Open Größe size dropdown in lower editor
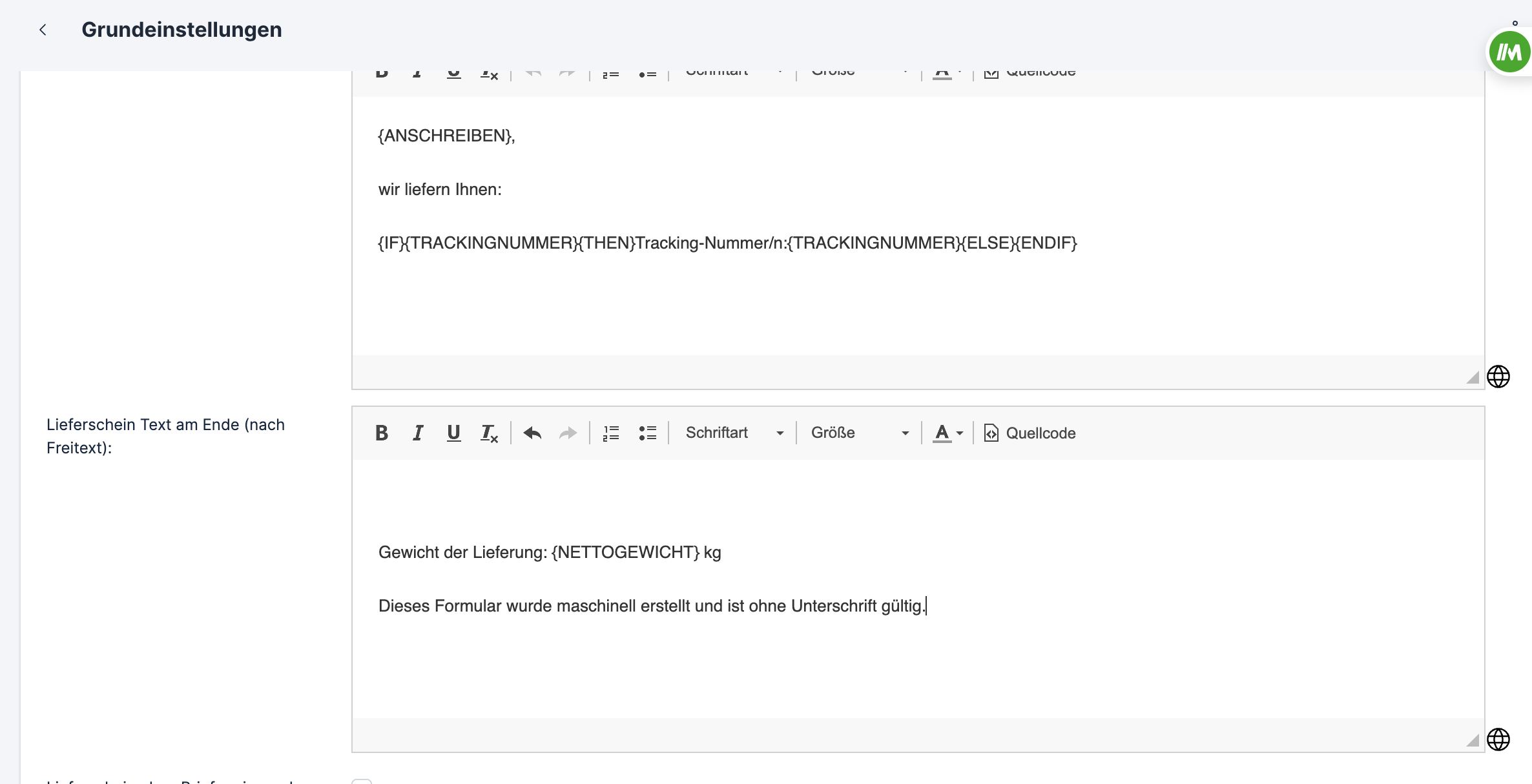1532x784 pixels. pos(860,433)
